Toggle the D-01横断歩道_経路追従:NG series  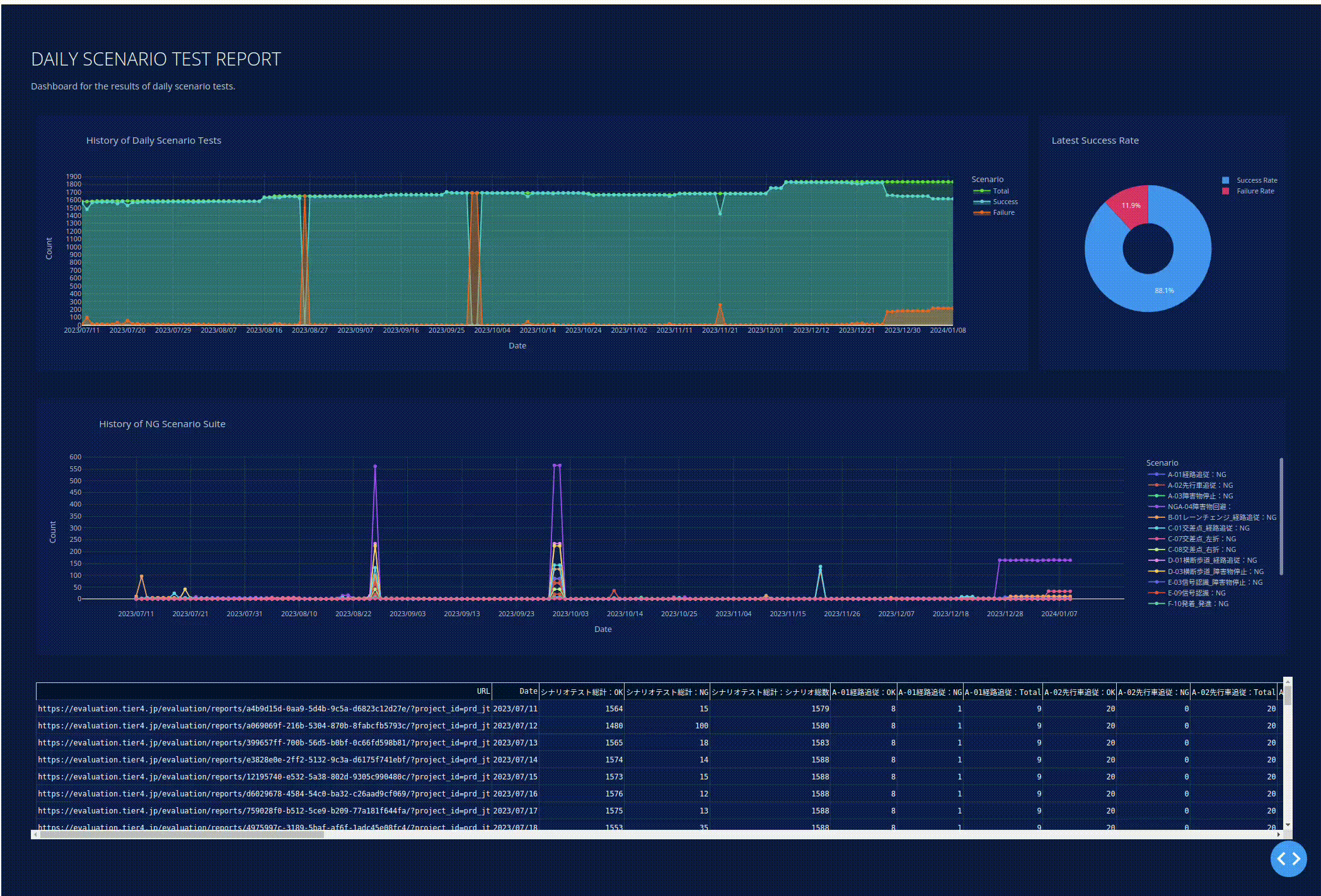click(1211, 560)
